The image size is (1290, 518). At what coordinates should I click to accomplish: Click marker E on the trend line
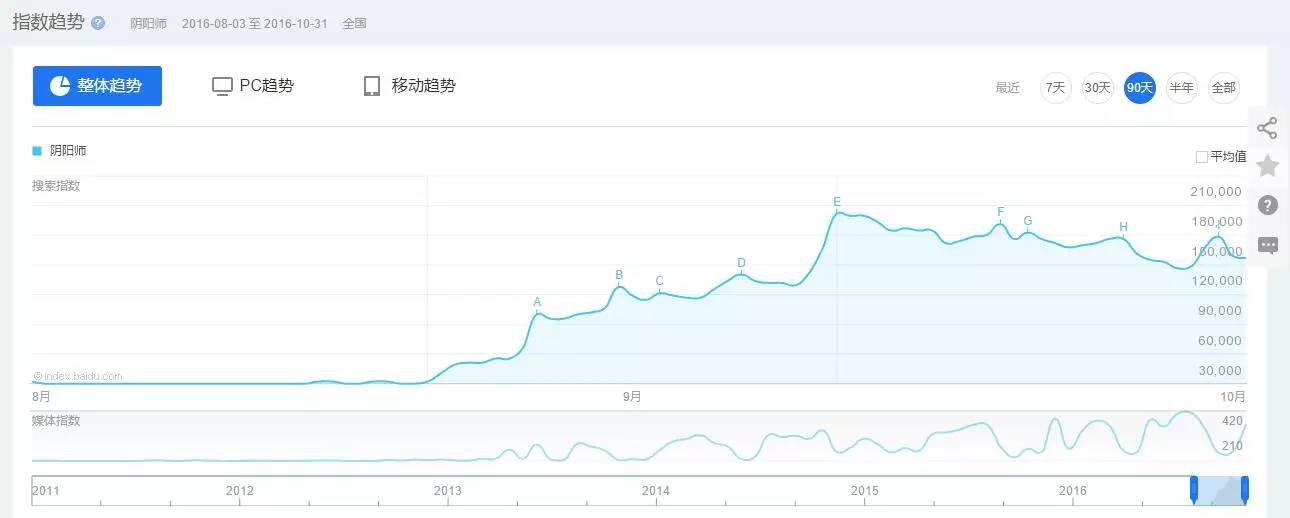[x=837, y=203]
